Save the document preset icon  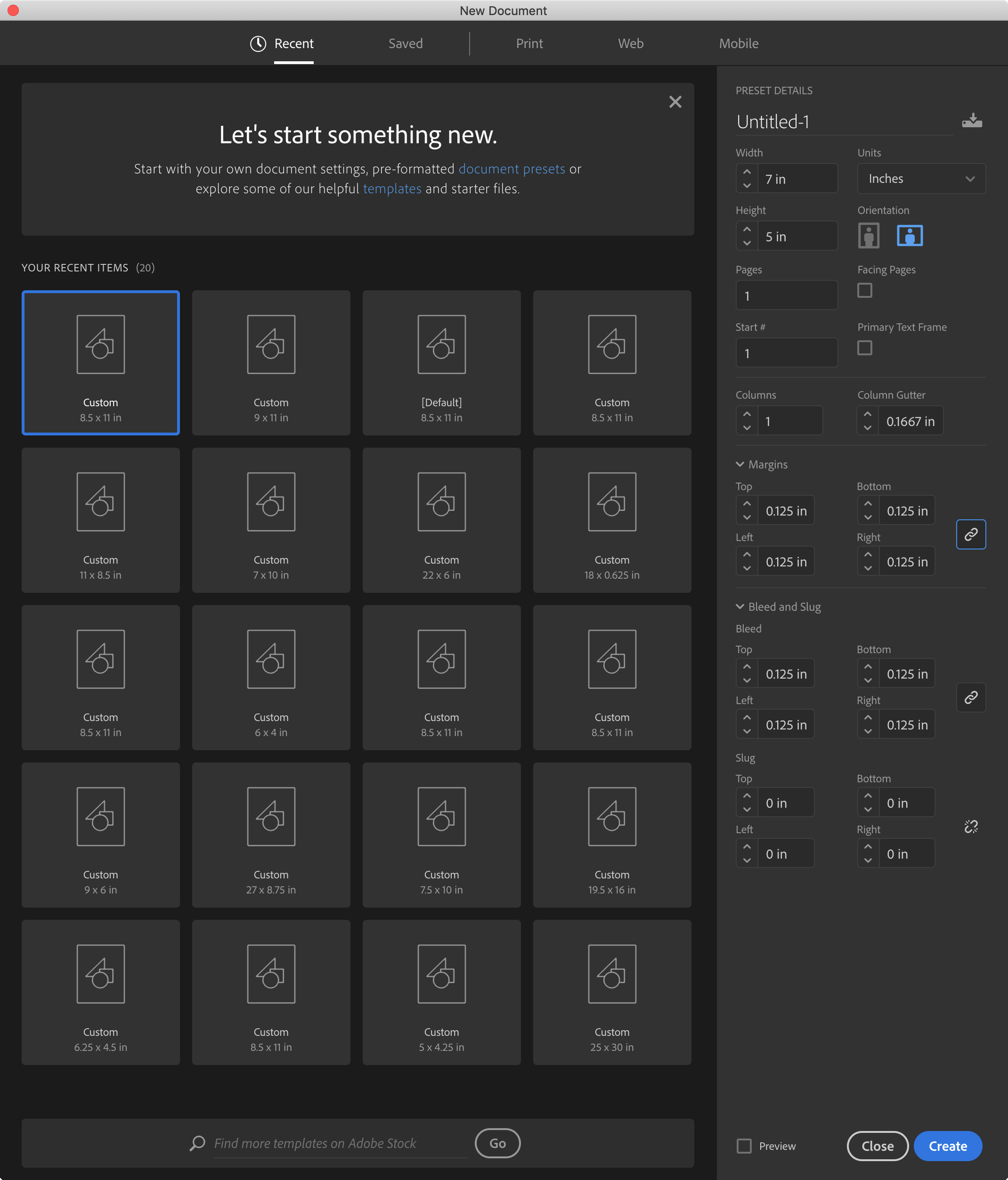tap(972, 121)
